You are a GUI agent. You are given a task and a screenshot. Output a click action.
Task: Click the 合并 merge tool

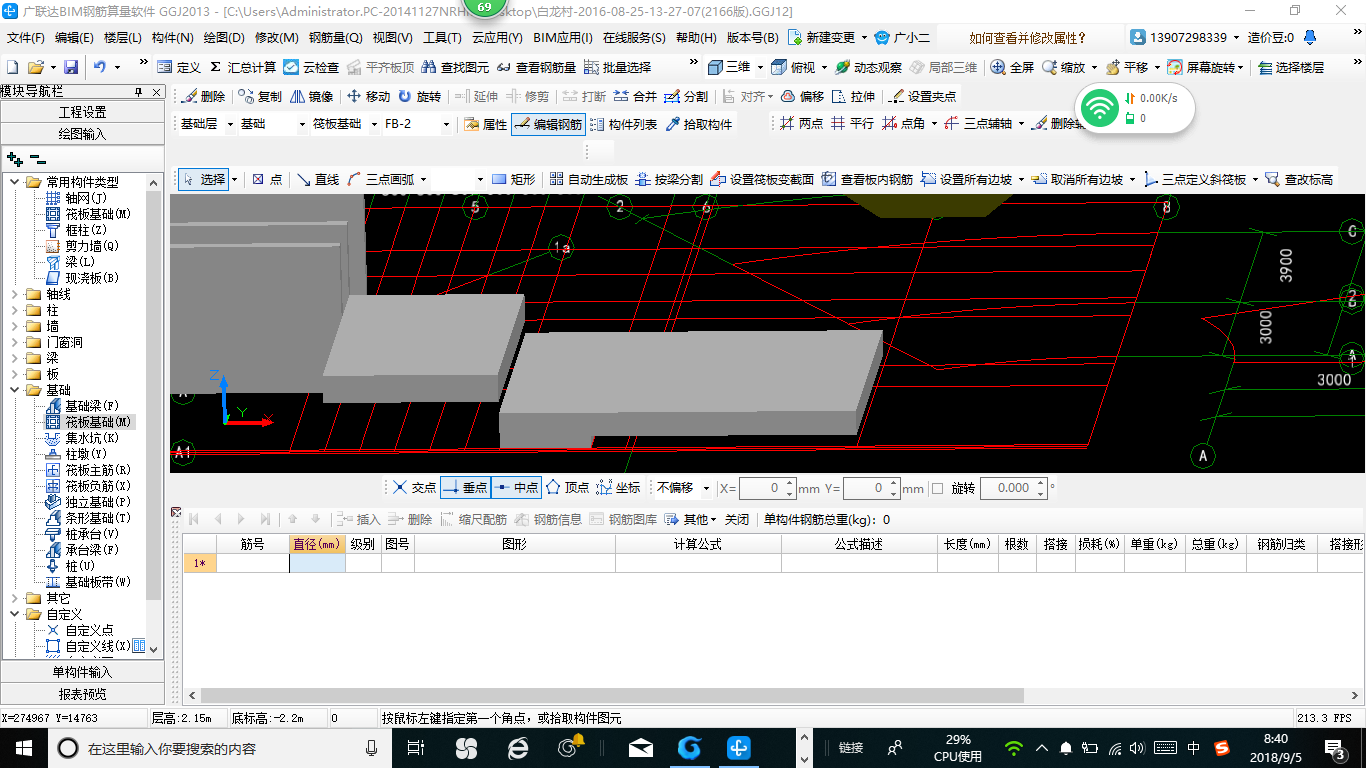point(635,96)
